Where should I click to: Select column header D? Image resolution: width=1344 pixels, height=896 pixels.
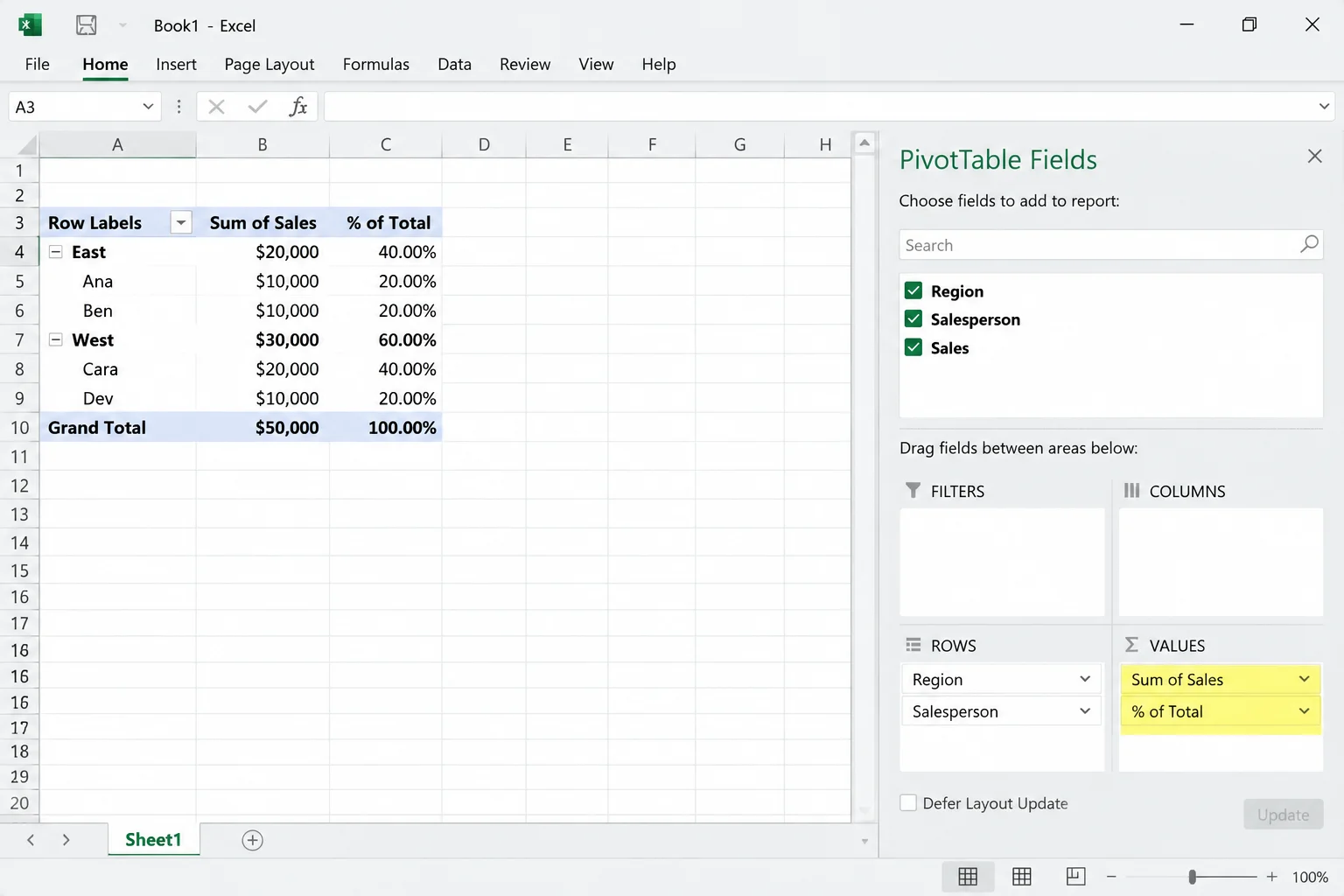coord(484,144)
